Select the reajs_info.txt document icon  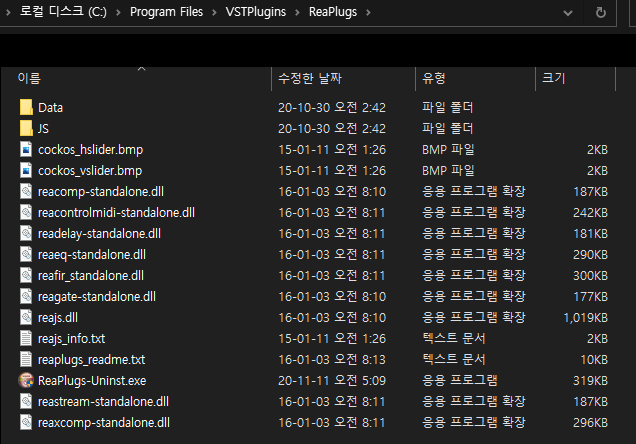(x=26, y=339)
